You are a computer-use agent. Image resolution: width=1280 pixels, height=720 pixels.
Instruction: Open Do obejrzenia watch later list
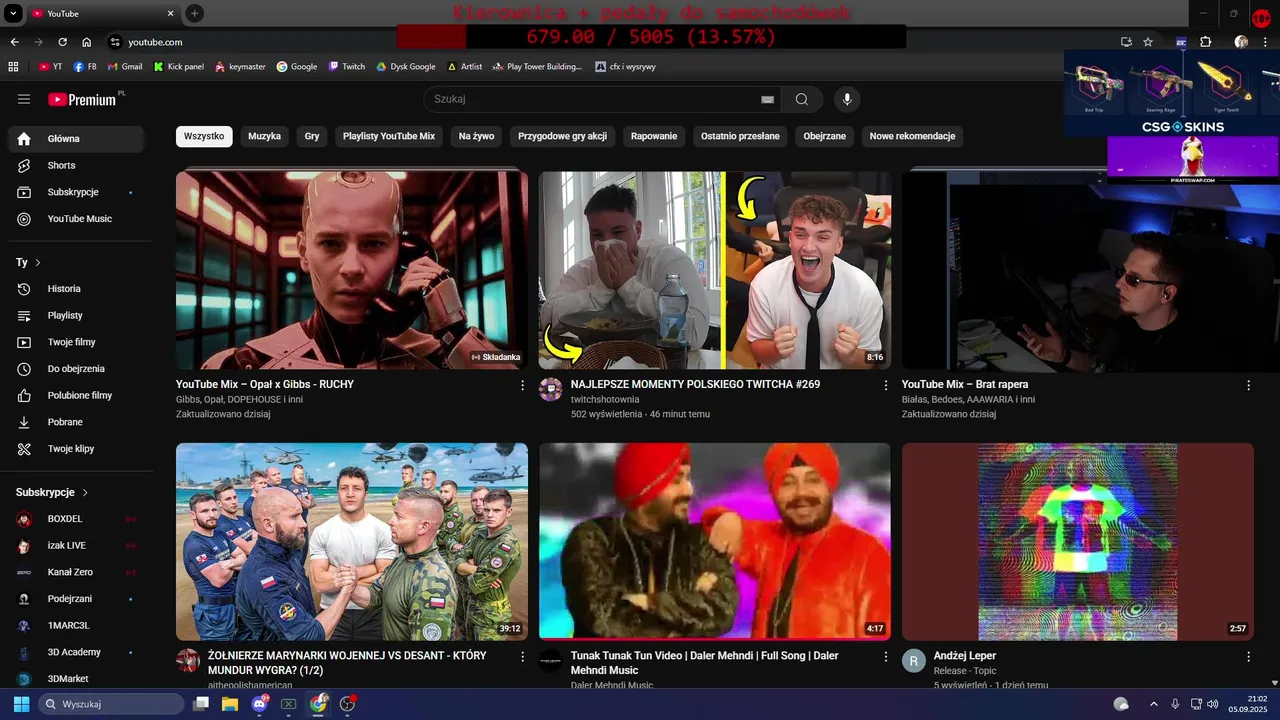pos(76,369)
